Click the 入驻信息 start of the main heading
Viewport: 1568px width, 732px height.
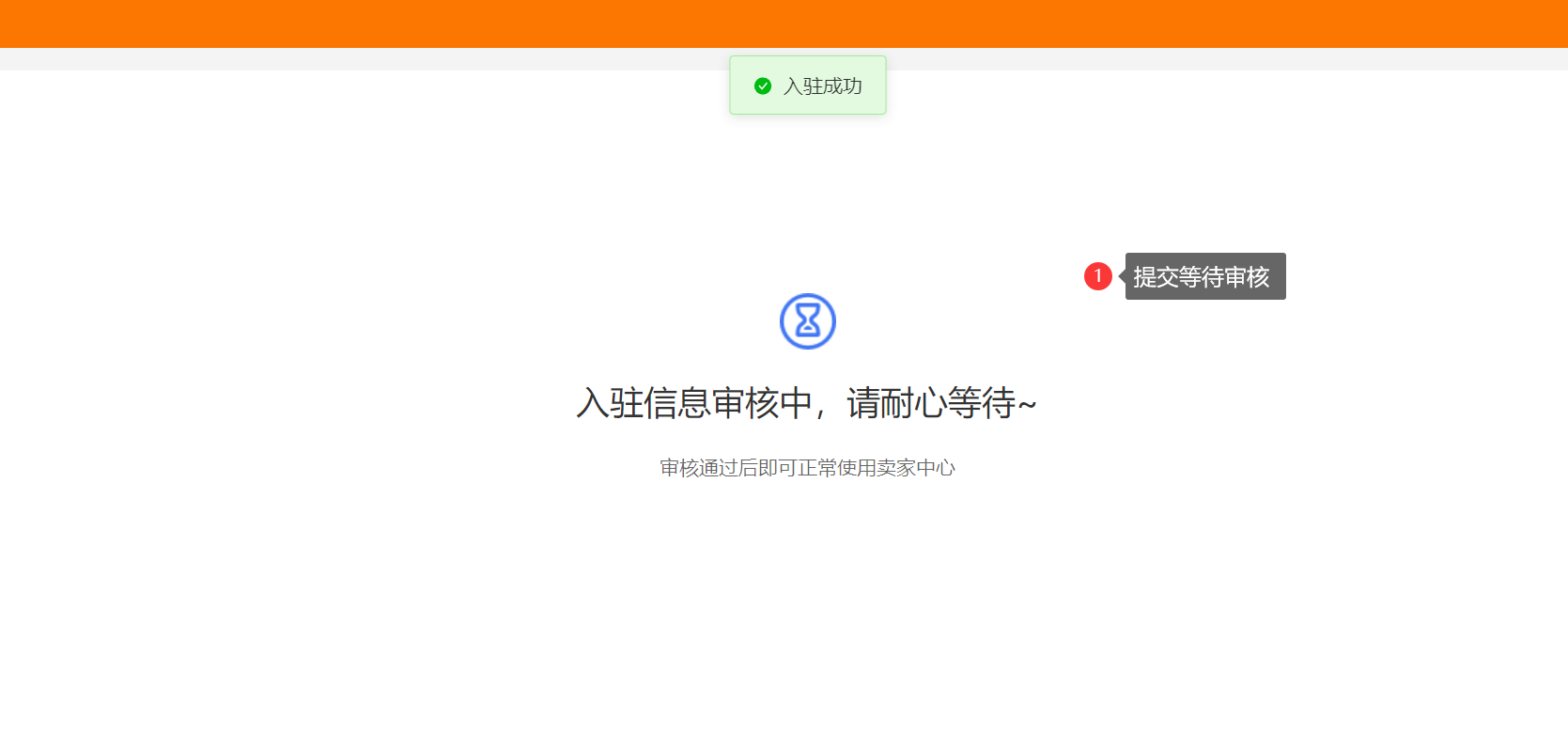click(644, 403)
